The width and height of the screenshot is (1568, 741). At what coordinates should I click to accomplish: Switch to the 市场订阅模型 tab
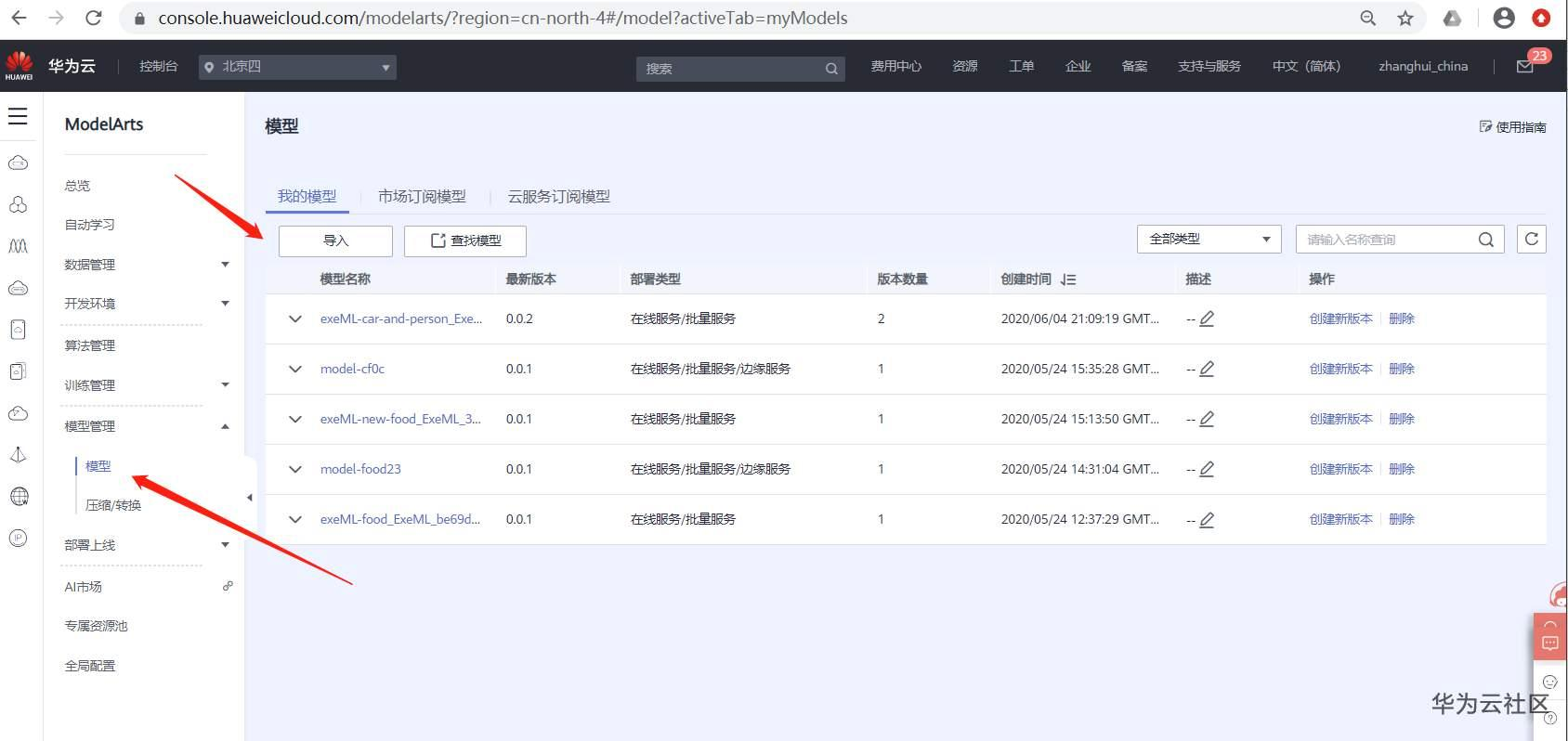(422, 197)
